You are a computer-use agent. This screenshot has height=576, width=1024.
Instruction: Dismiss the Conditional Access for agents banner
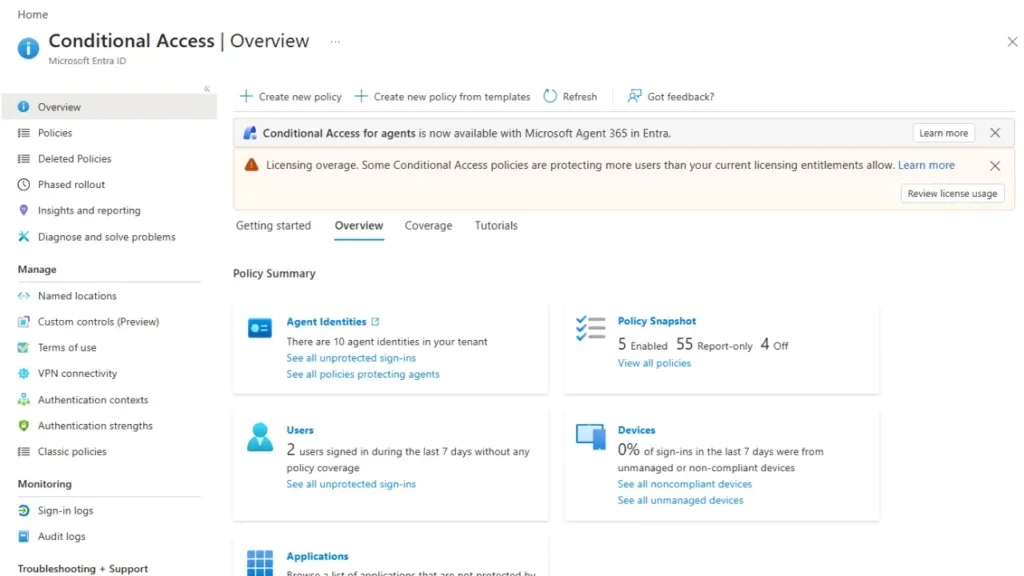(995, 133)
